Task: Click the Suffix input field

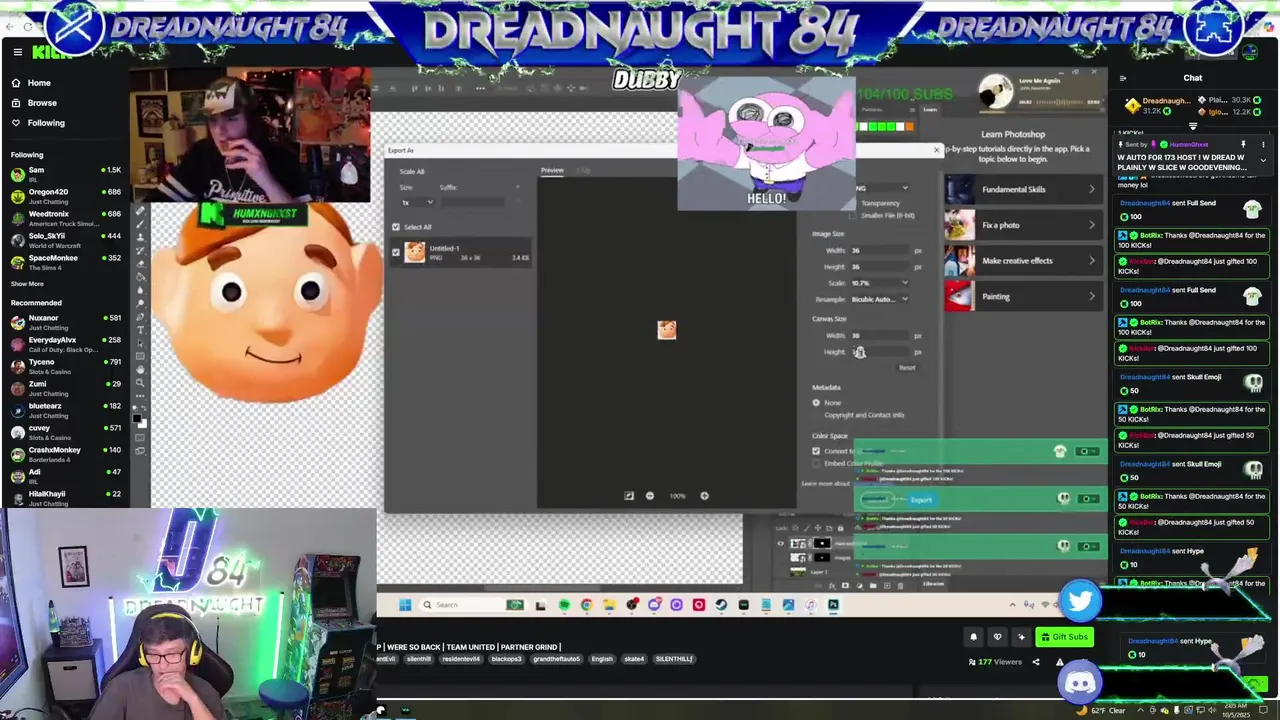Action: pyautogui.click(x=473, y=202)
